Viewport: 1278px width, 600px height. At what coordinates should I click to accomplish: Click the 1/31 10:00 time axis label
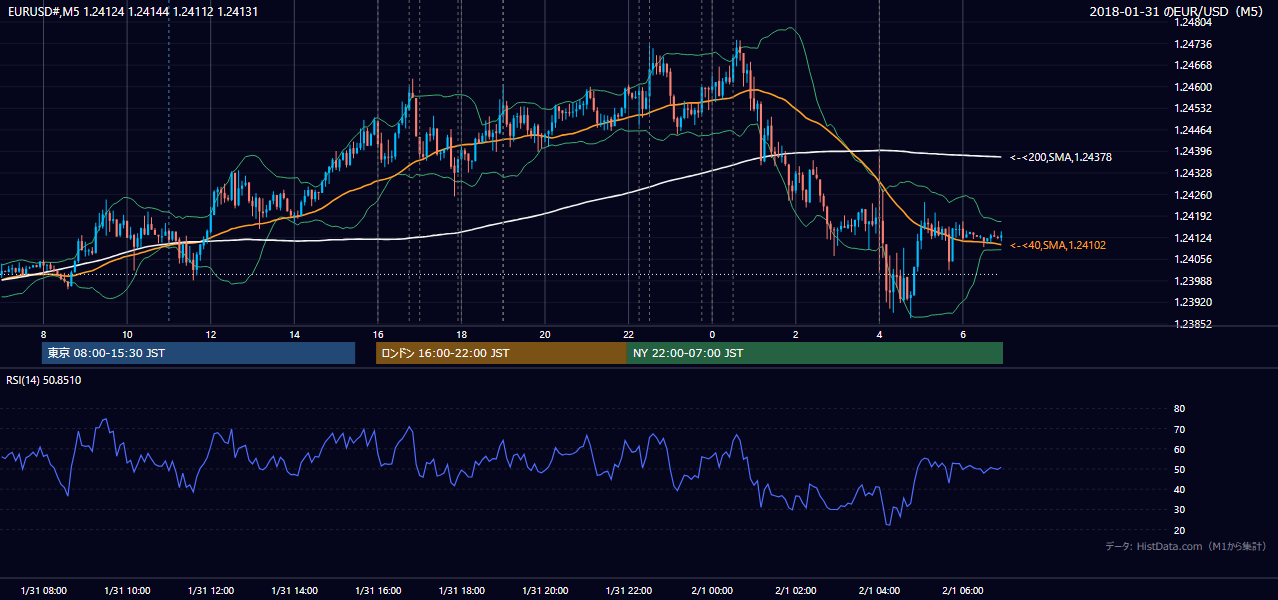pos(127,591)
